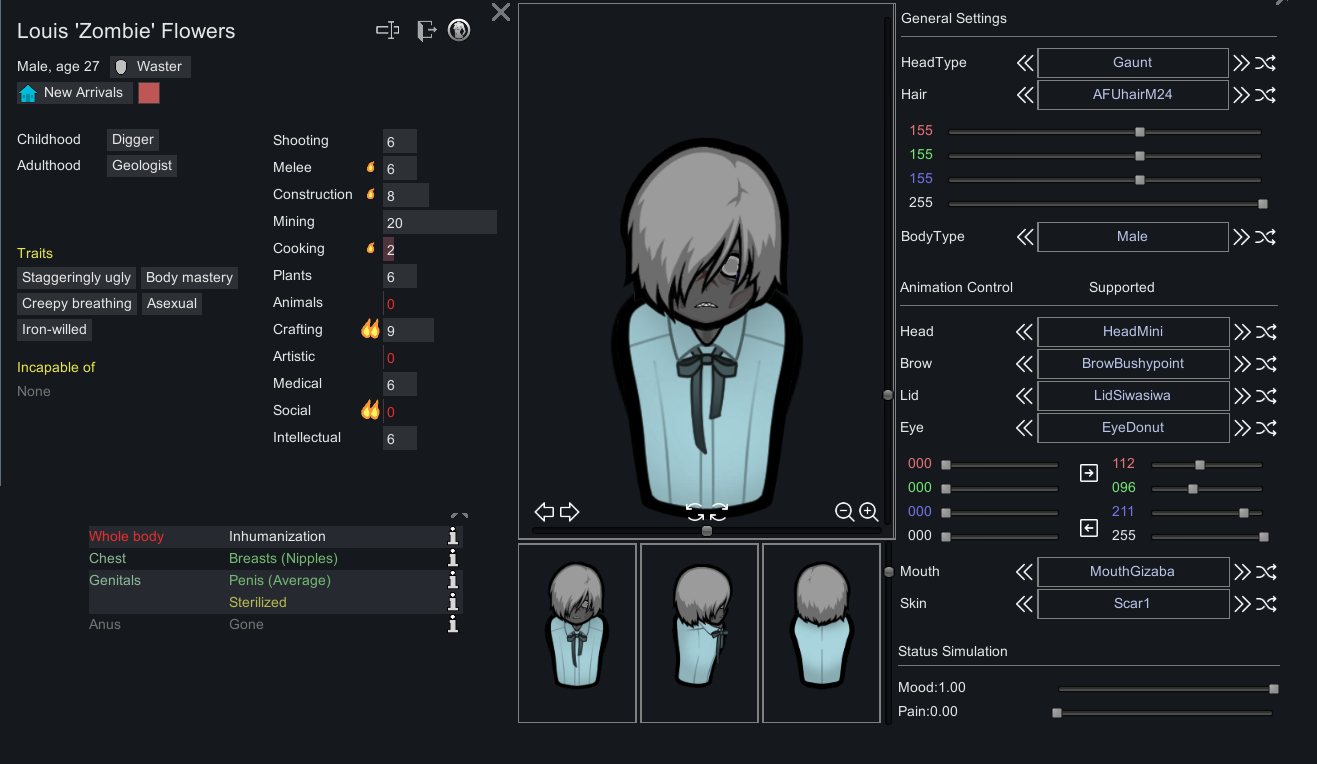Click the home icon beside New Arrivals
The width and height of the screenshot is (1317, 764).
tap(28, 93)
